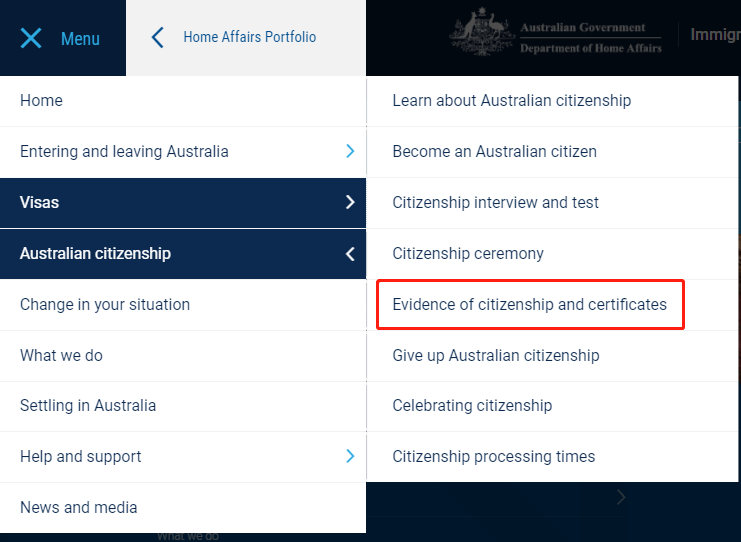Open Citizenship interview and test page
Viewport: 741px width, 542px height.
tap(495, 203)
